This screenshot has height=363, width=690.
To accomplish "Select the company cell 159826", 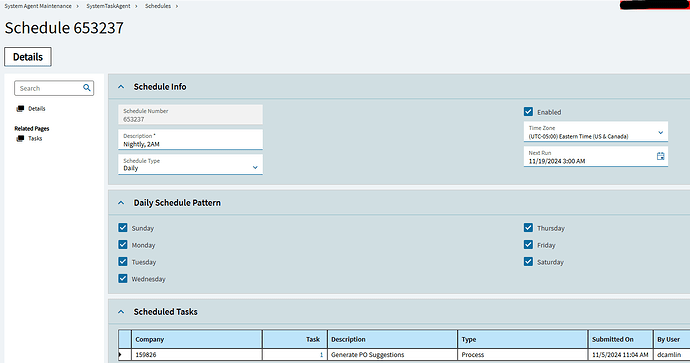I will tap(197, 355).
